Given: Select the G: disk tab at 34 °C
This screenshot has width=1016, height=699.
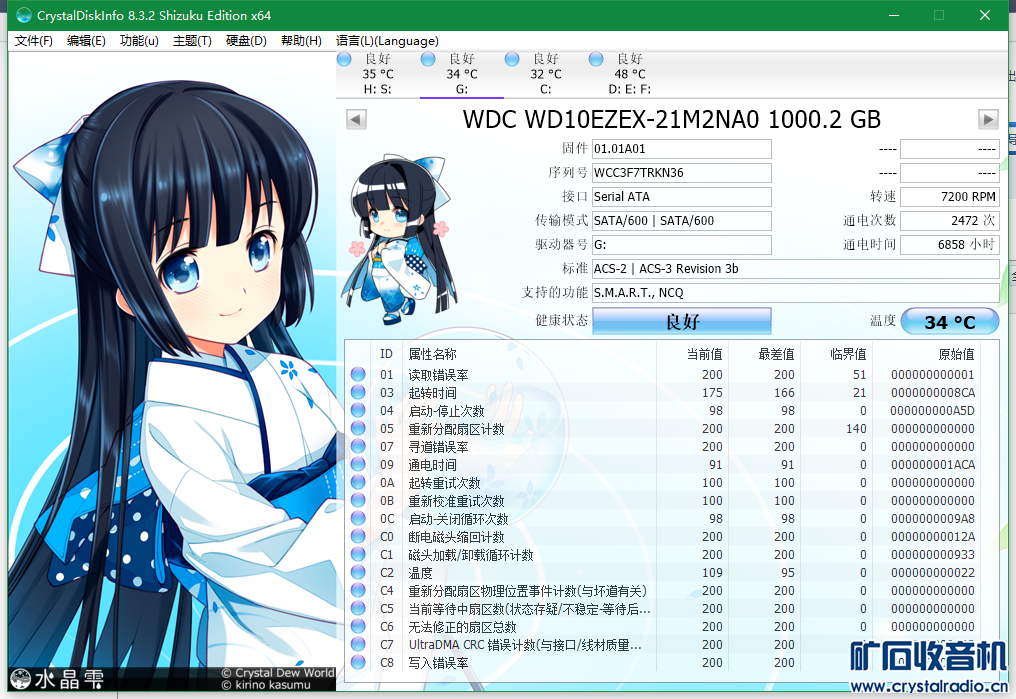Looking at the screenshot, I should [x=462, y=74].
